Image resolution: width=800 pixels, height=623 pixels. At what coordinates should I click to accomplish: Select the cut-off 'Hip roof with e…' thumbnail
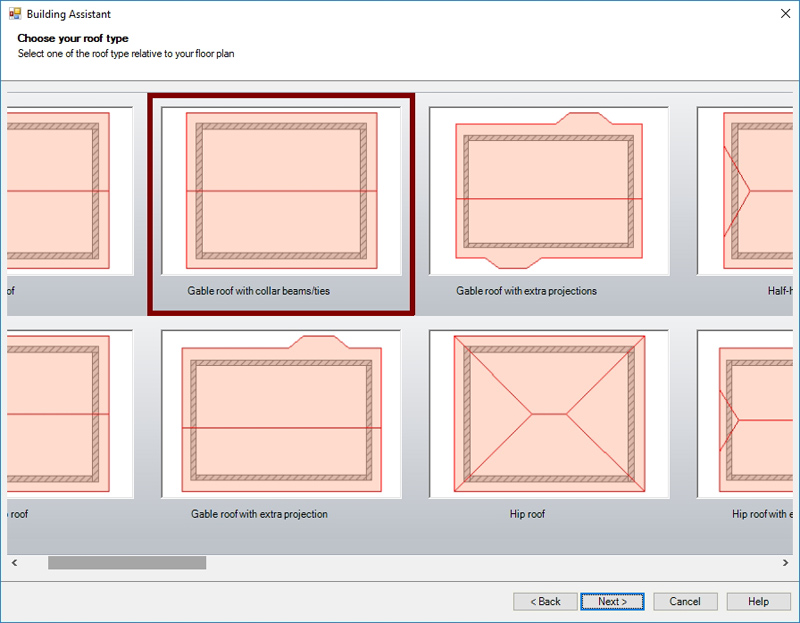[x=747, y=413]
